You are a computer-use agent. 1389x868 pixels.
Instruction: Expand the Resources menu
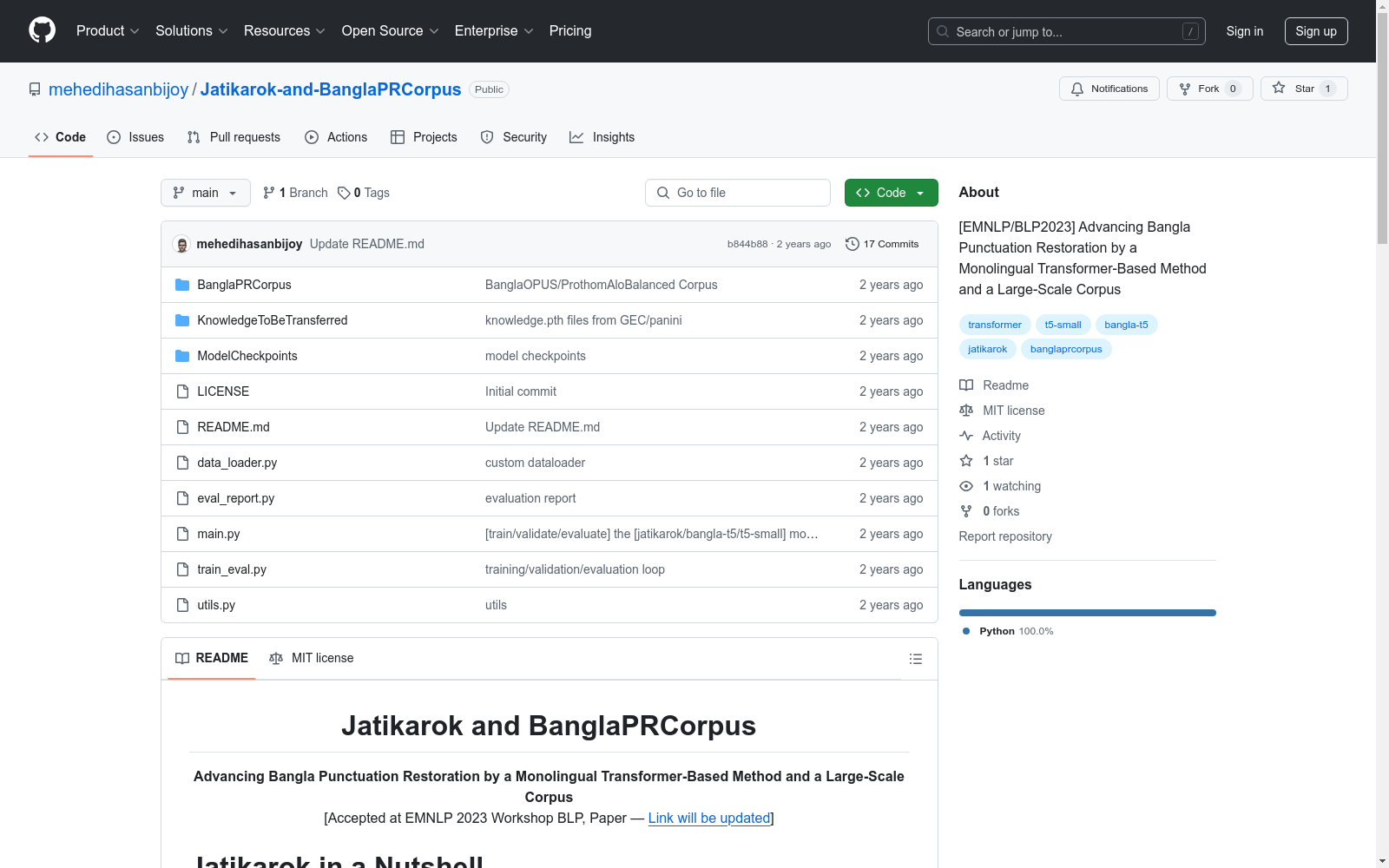[285, 31]
